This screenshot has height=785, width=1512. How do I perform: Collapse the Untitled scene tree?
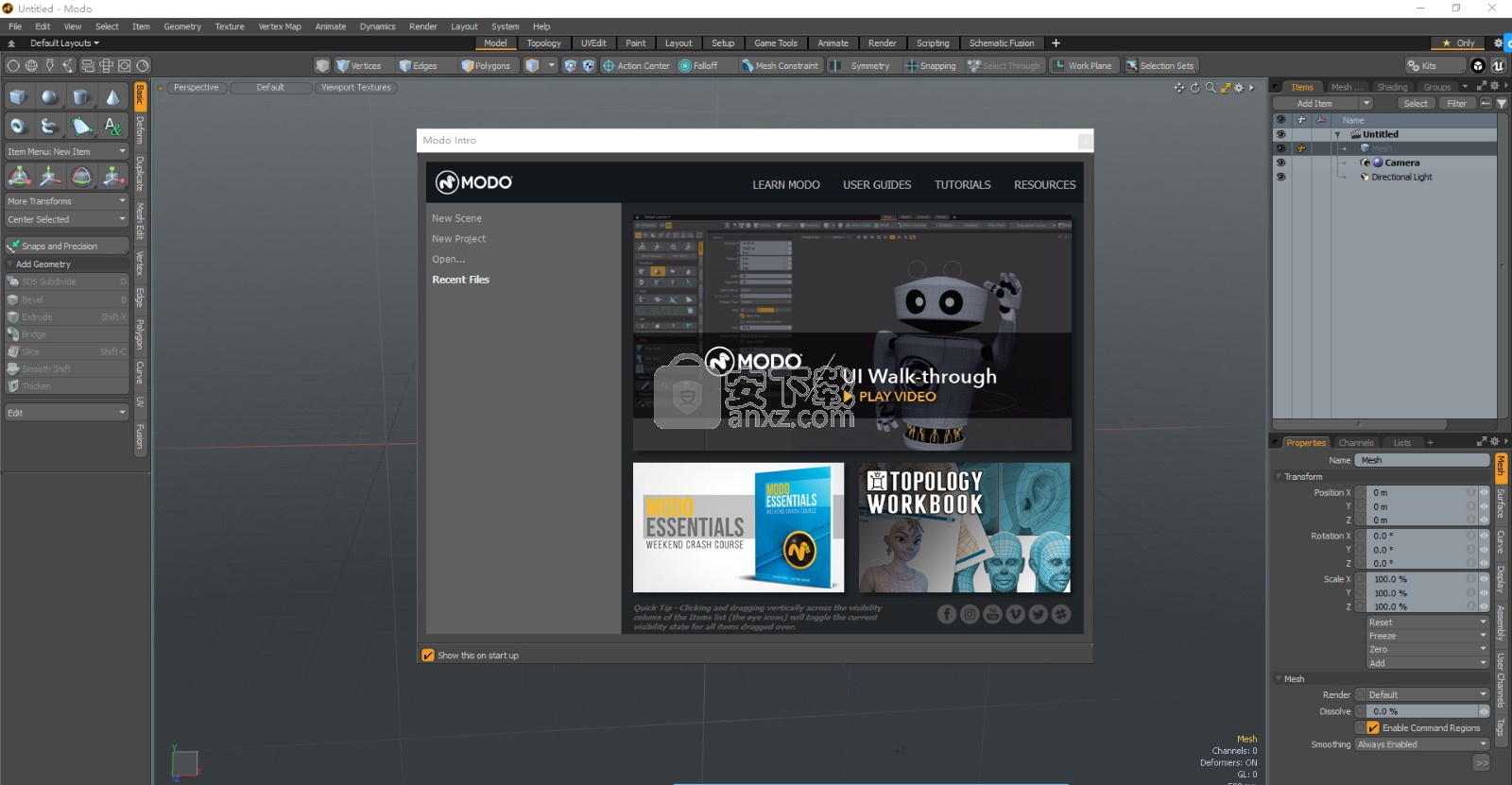click(1337, 134)
